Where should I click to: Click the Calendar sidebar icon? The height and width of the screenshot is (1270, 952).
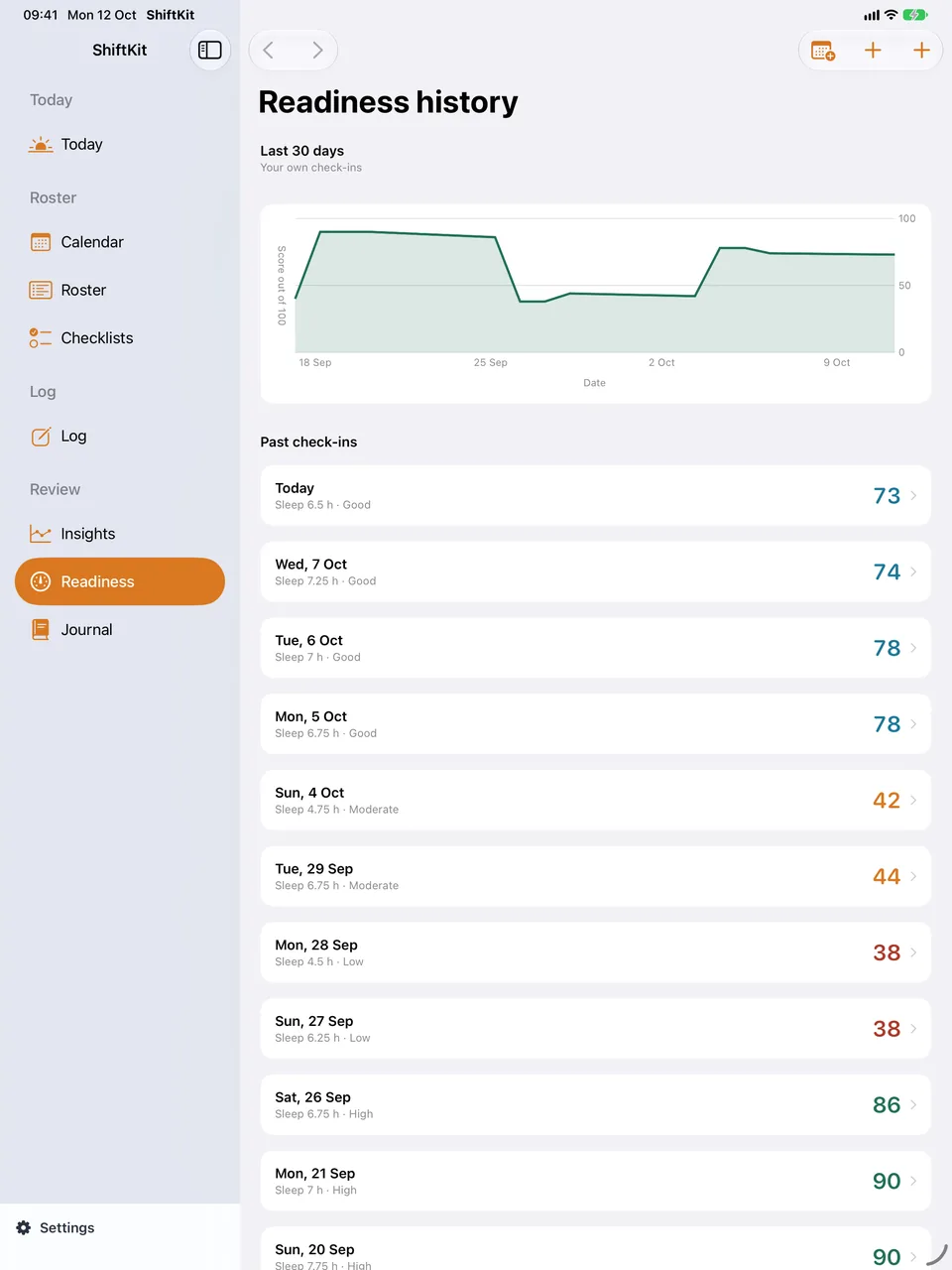[x=41, y=242]
